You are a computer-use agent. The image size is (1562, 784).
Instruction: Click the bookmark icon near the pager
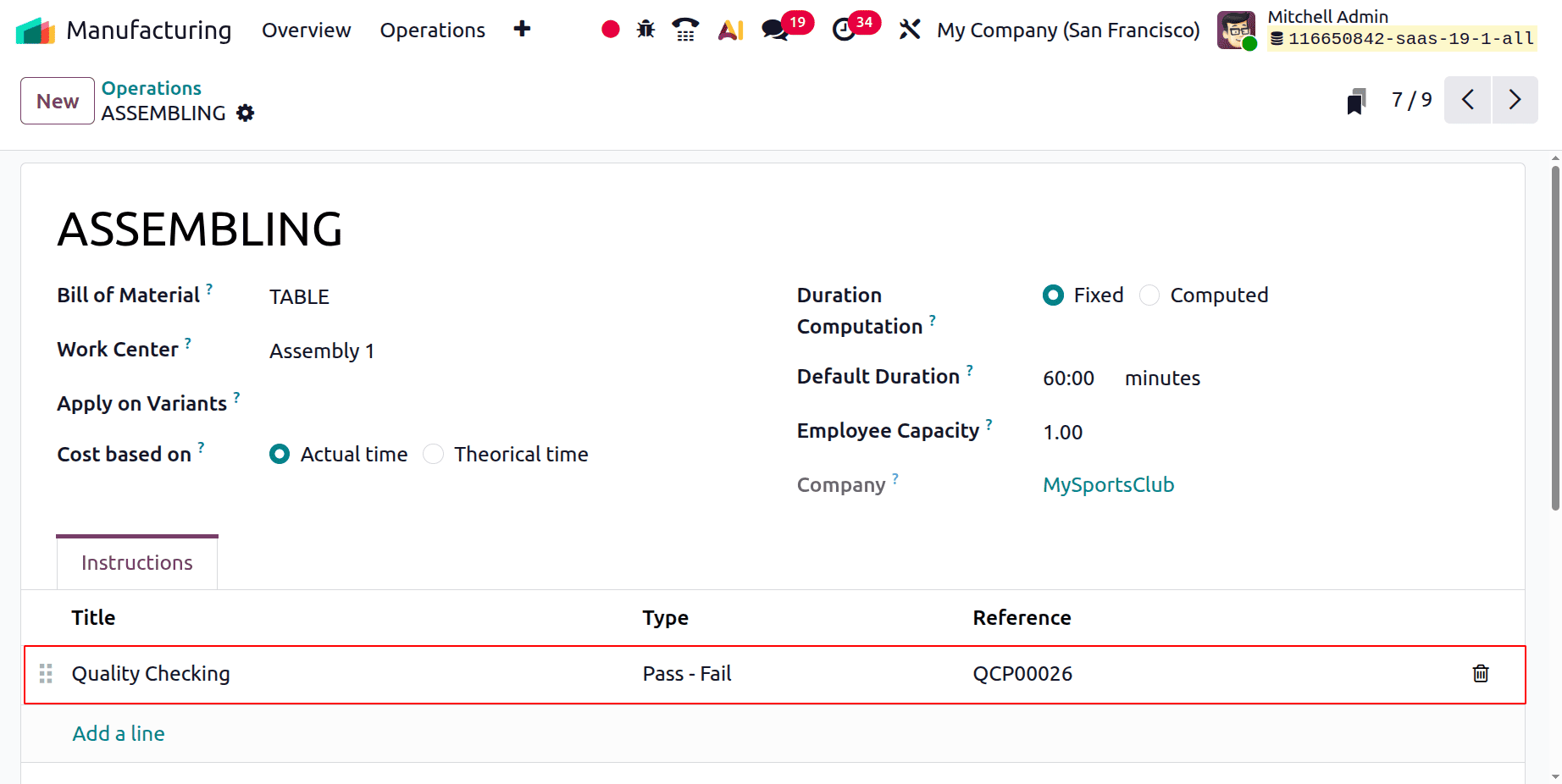click(x=1356, y=101)
